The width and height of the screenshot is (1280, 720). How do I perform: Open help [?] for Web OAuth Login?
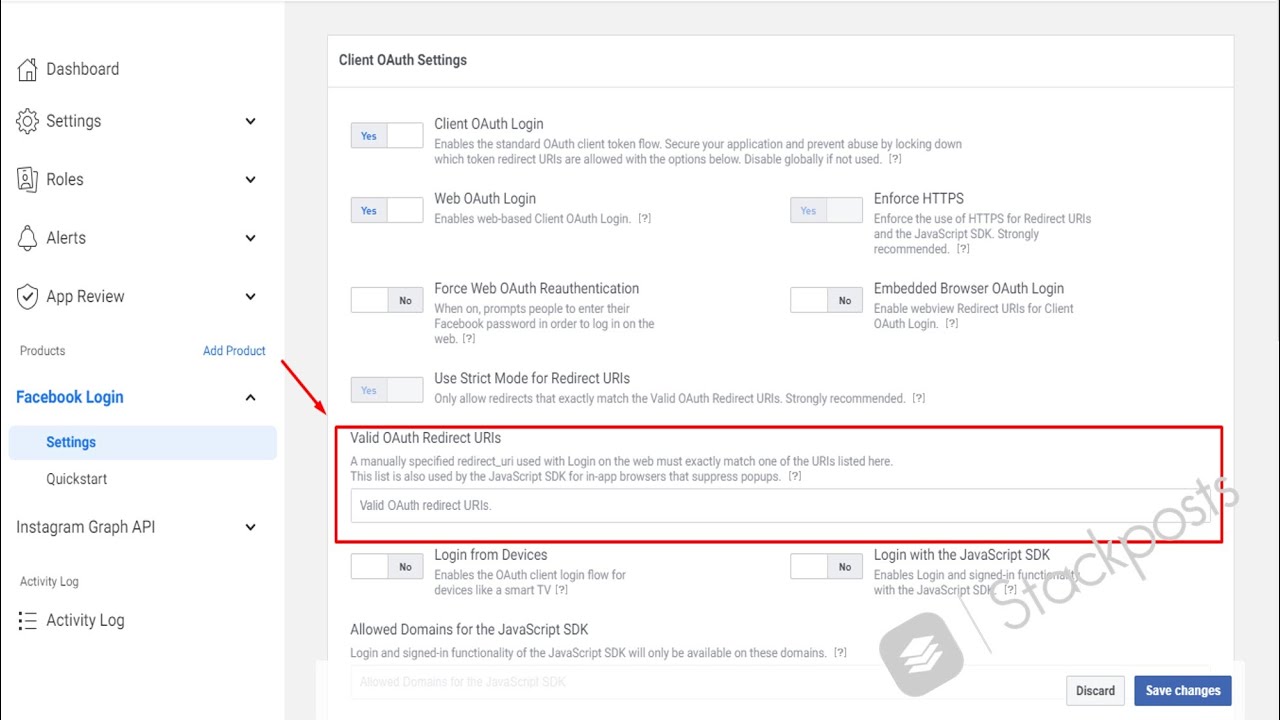(644, 219)
